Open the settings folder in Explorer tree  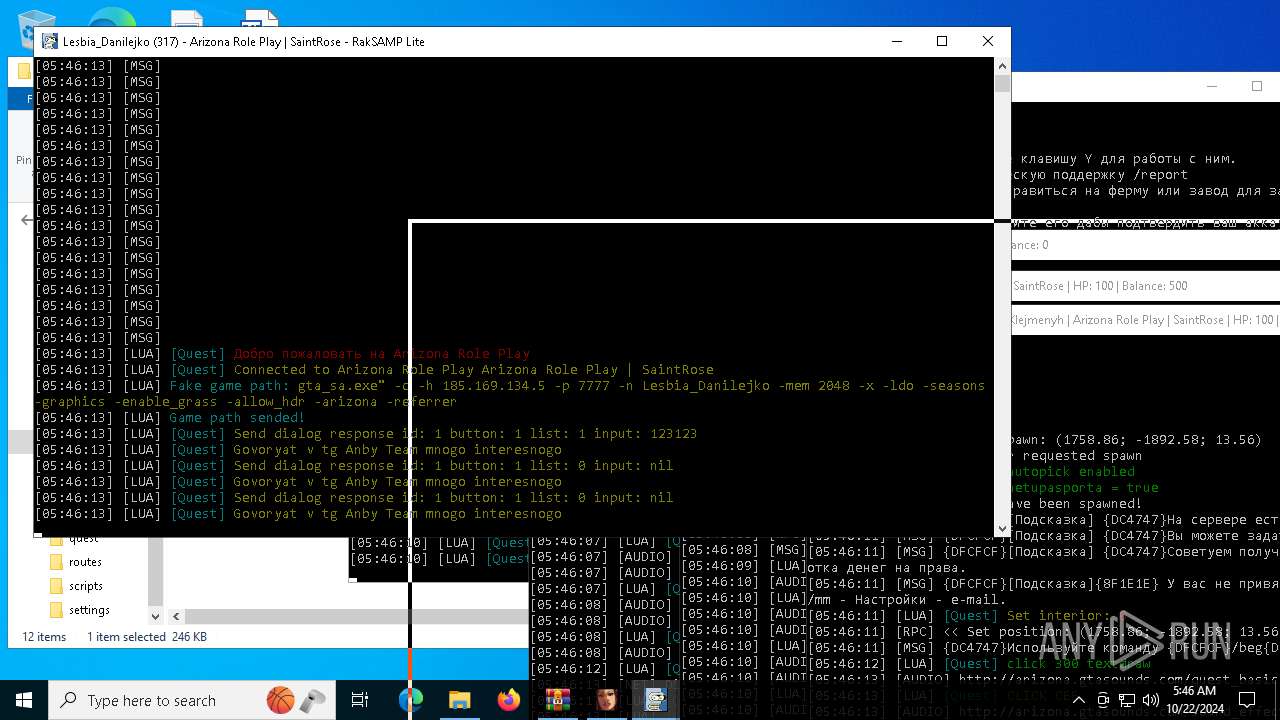click(x=89, y=610)
